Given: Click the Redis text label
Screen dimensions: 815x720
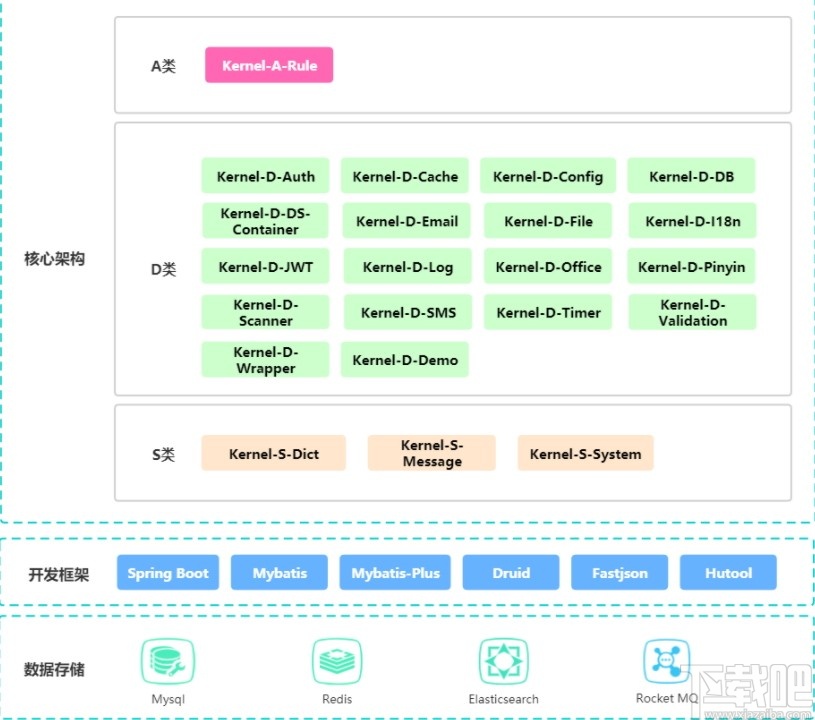Looking at the screenshot, I should click(337, 699).
